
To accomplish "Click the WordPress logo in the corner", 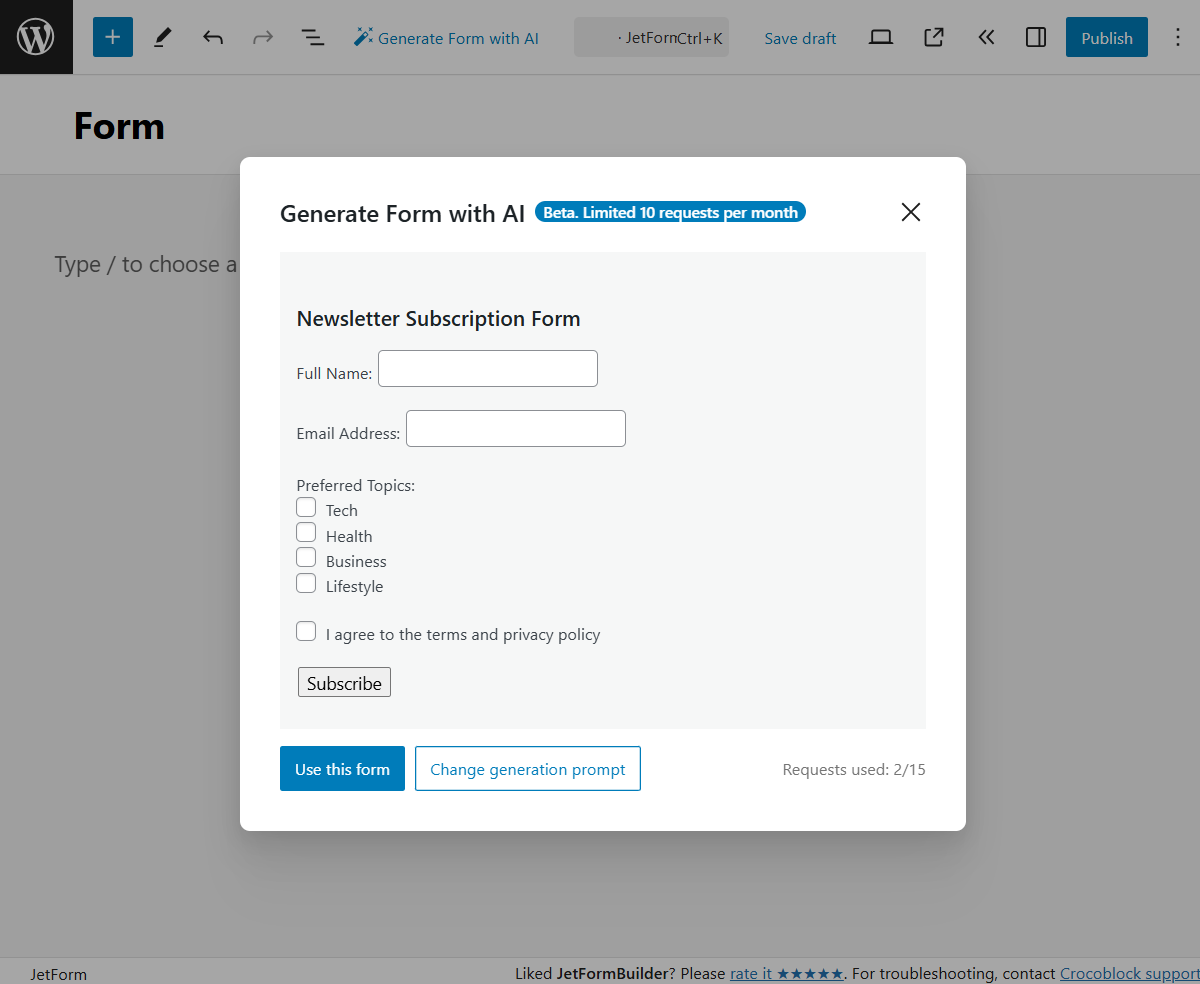I will point(36,36).
